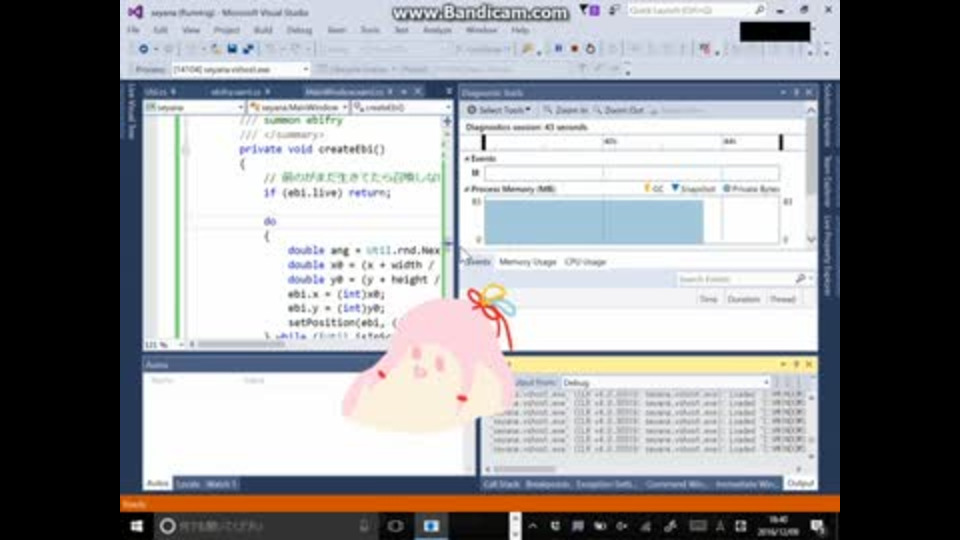Open the Analyze menu
This screenshot has width=960, height=540.
[437, 30]
